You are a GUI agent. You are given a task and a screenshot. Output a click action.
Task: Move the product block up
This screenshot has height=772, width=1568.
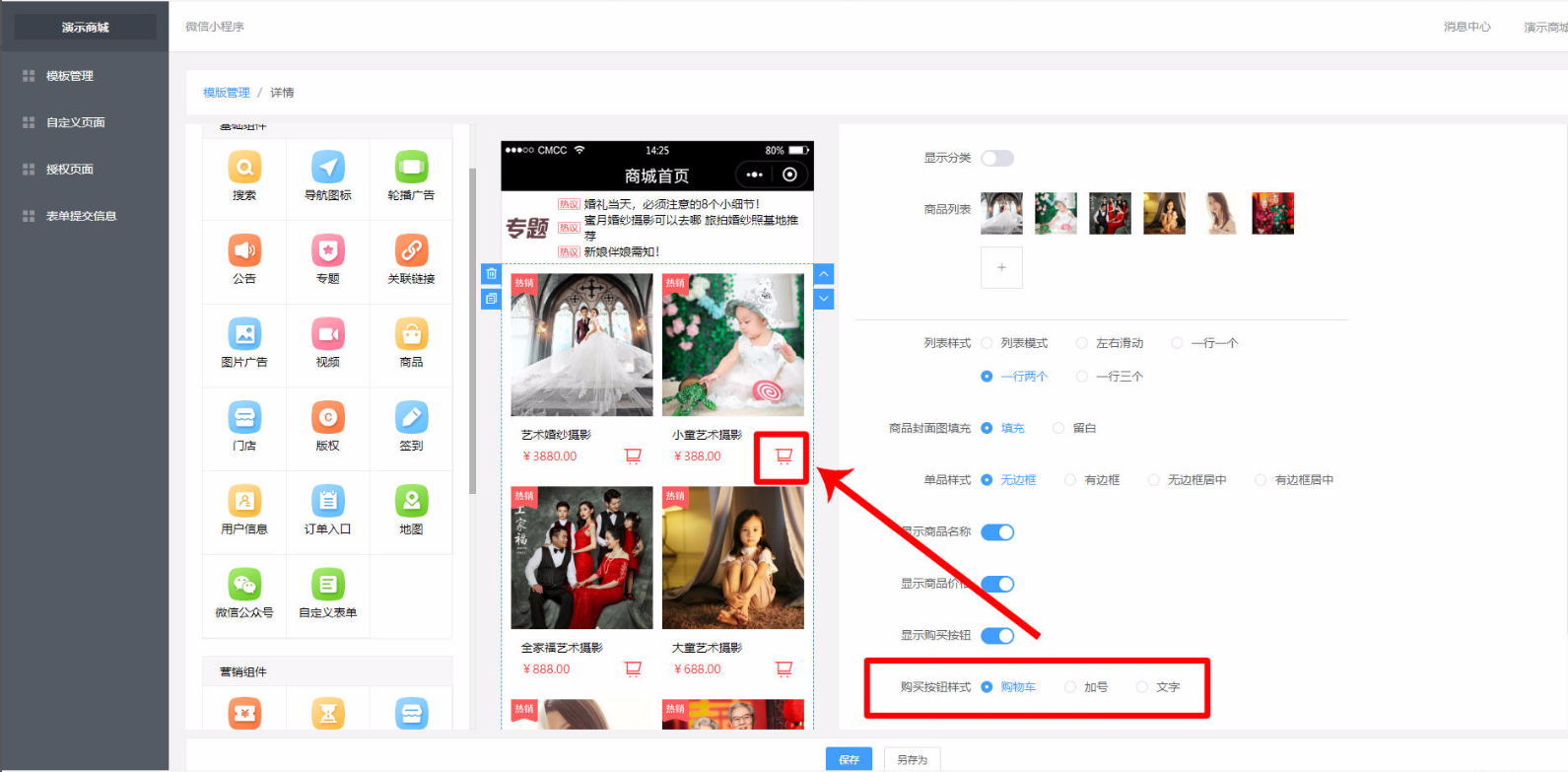pyautogui.click(x=824, y=274)
